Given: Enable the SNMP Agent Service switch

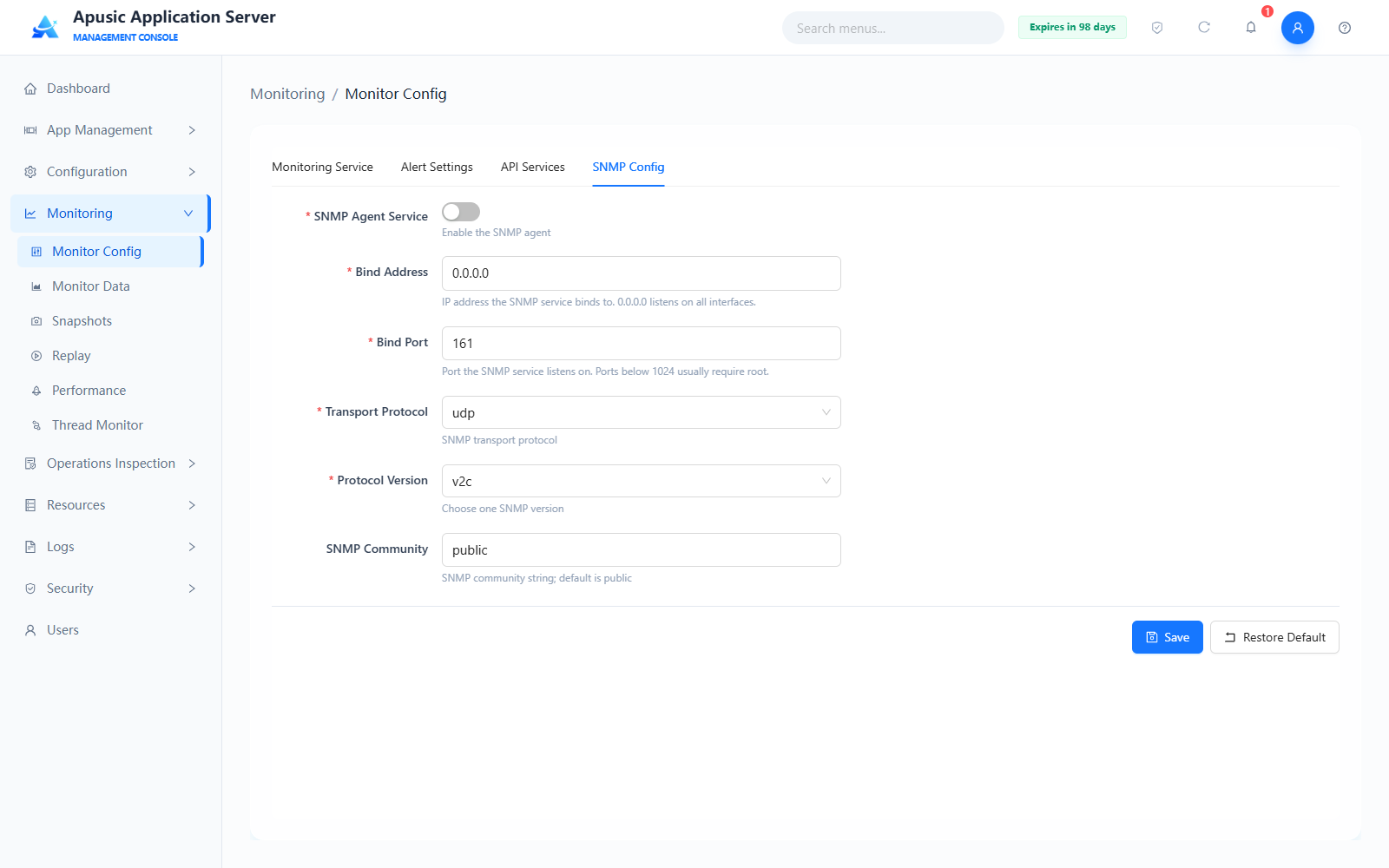Looking at the screenshot, I should 461,212.
